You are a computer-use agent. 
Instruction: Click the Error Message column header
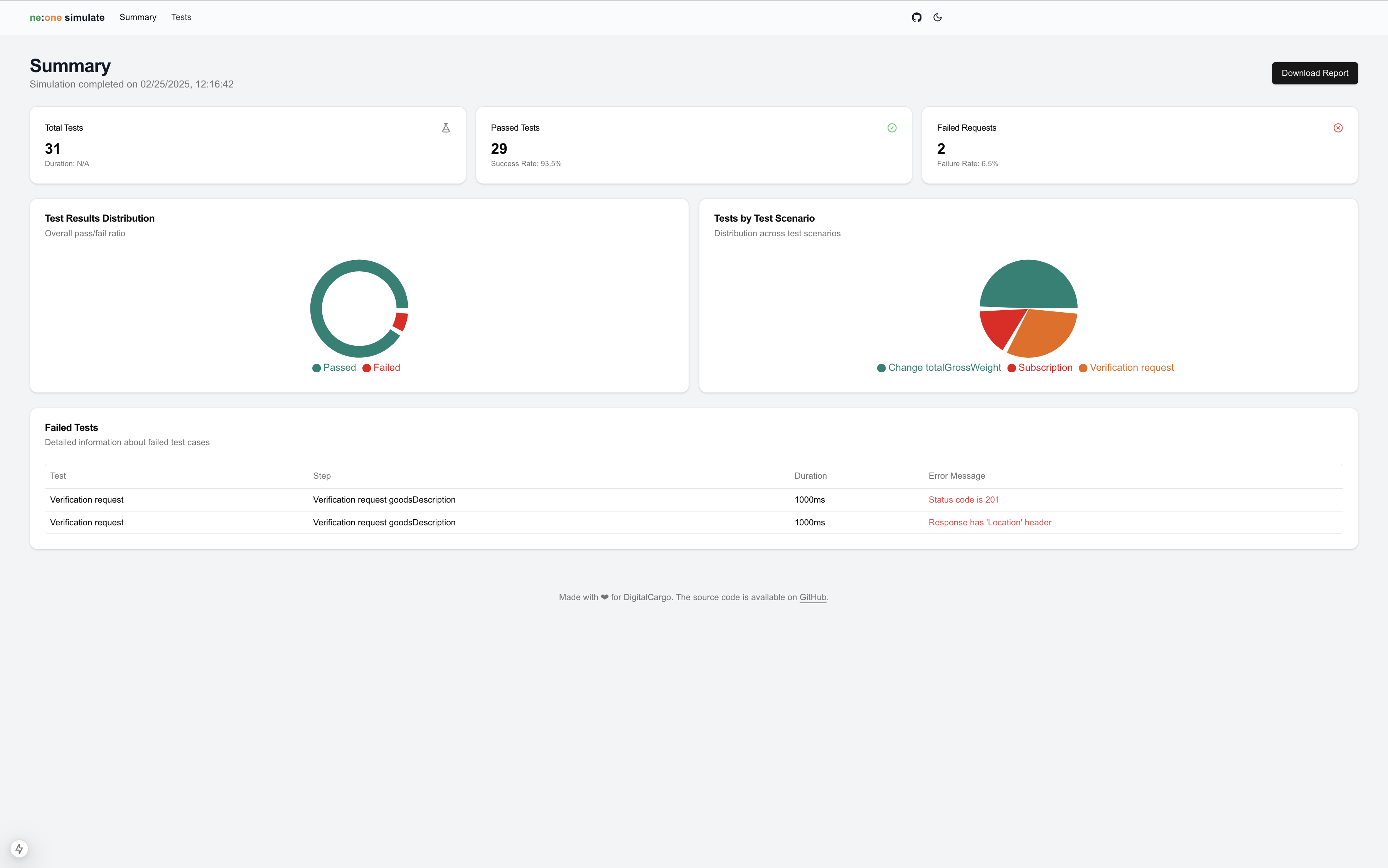click(x=956, y=476)
